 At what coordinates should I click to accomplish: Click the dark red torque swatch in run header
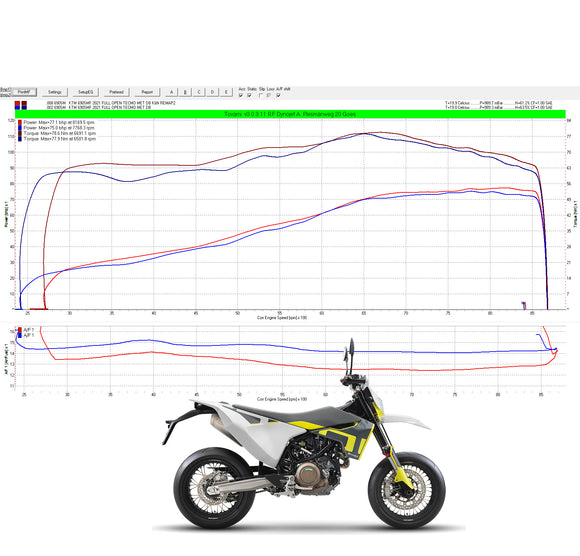24,103
